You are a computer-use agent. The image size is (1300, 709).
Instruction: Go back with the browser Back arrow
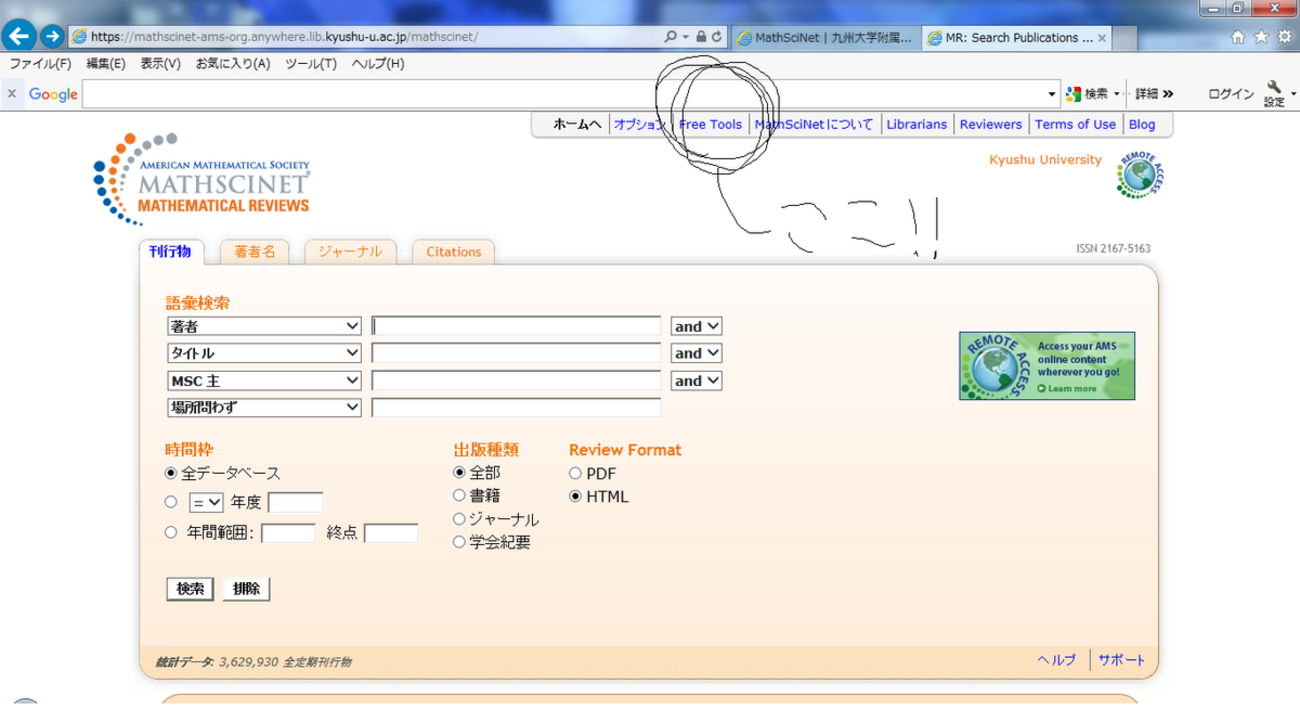pos(18,37)
